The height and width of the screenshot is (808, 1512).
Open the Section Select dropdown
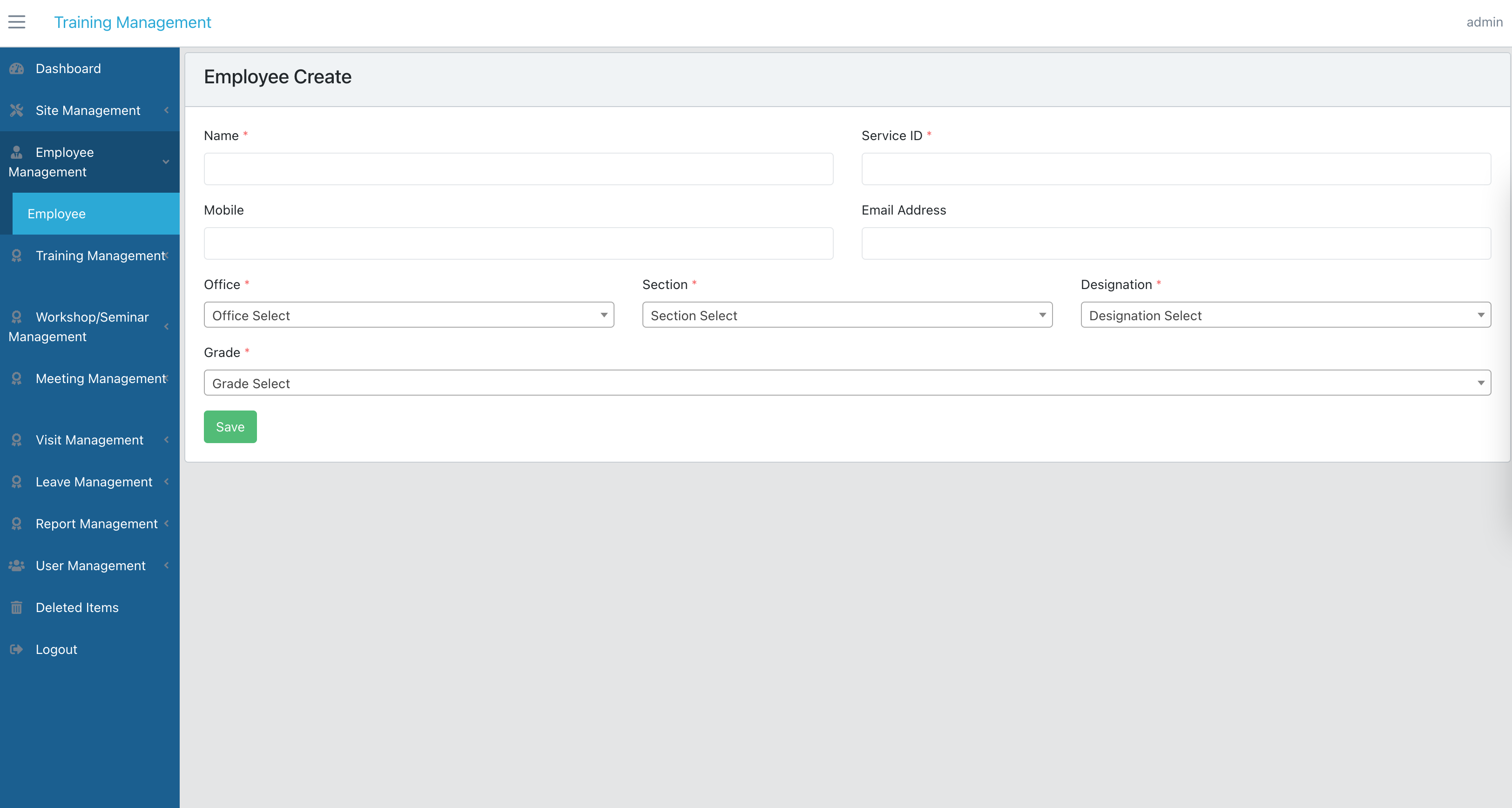pyautogui.click(x=847, y=315)
